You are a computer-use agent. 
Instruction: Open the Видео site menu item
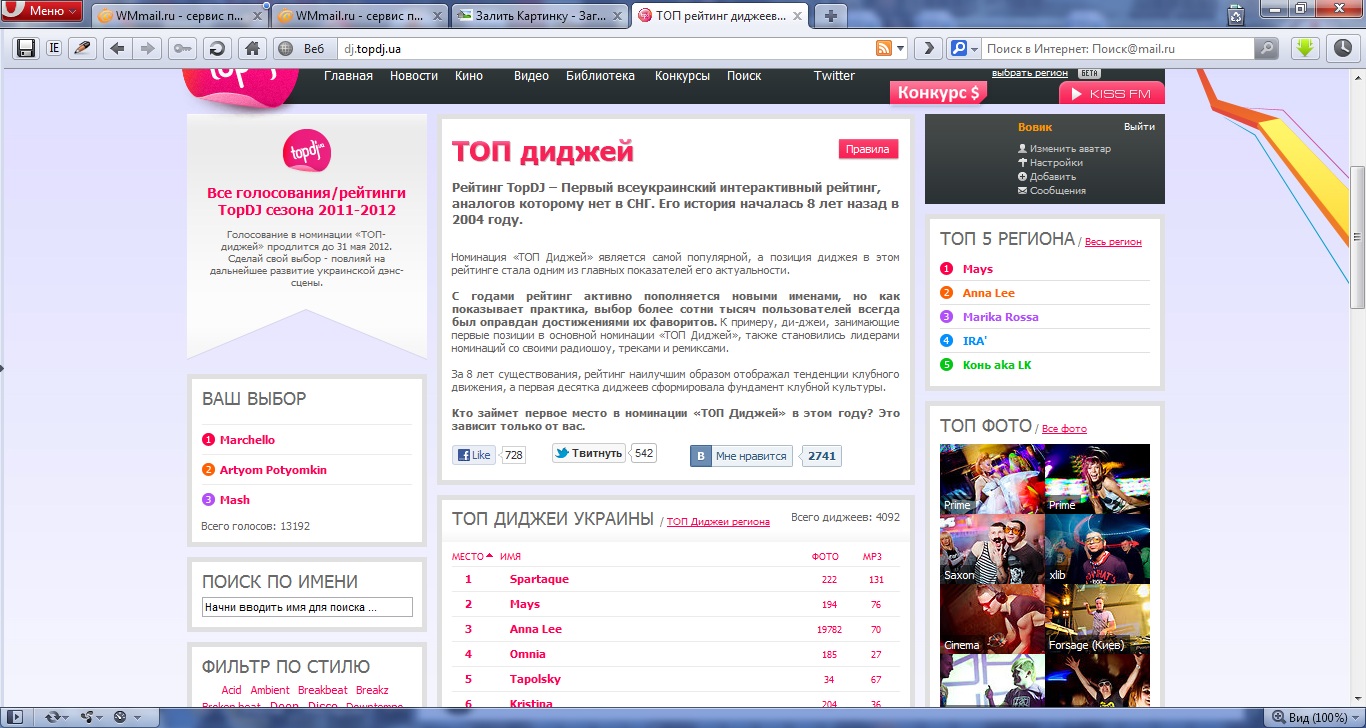[531, 76]
